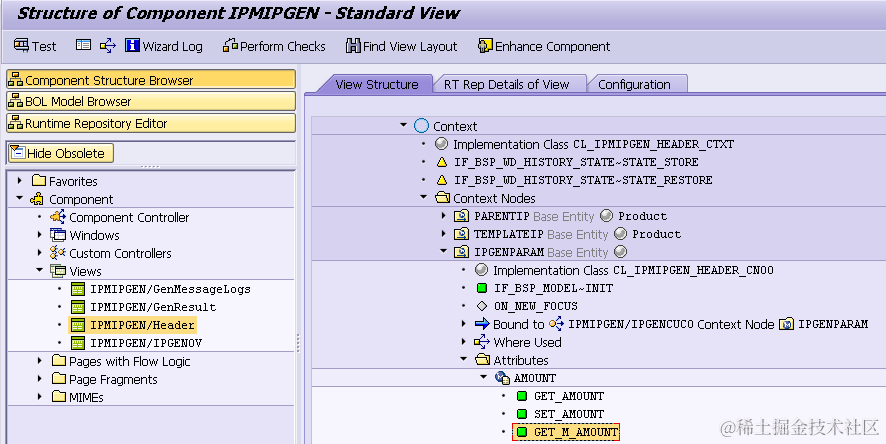The height and width of the screenshot is (444, 886).
Task: Expand the Where Used row
Action: (x=464, y=342)
